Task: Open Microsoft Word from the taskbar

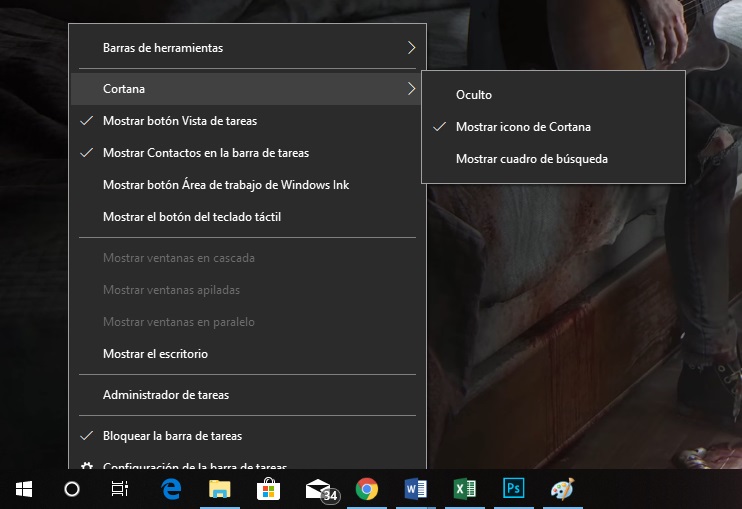Action: point(416,489)
